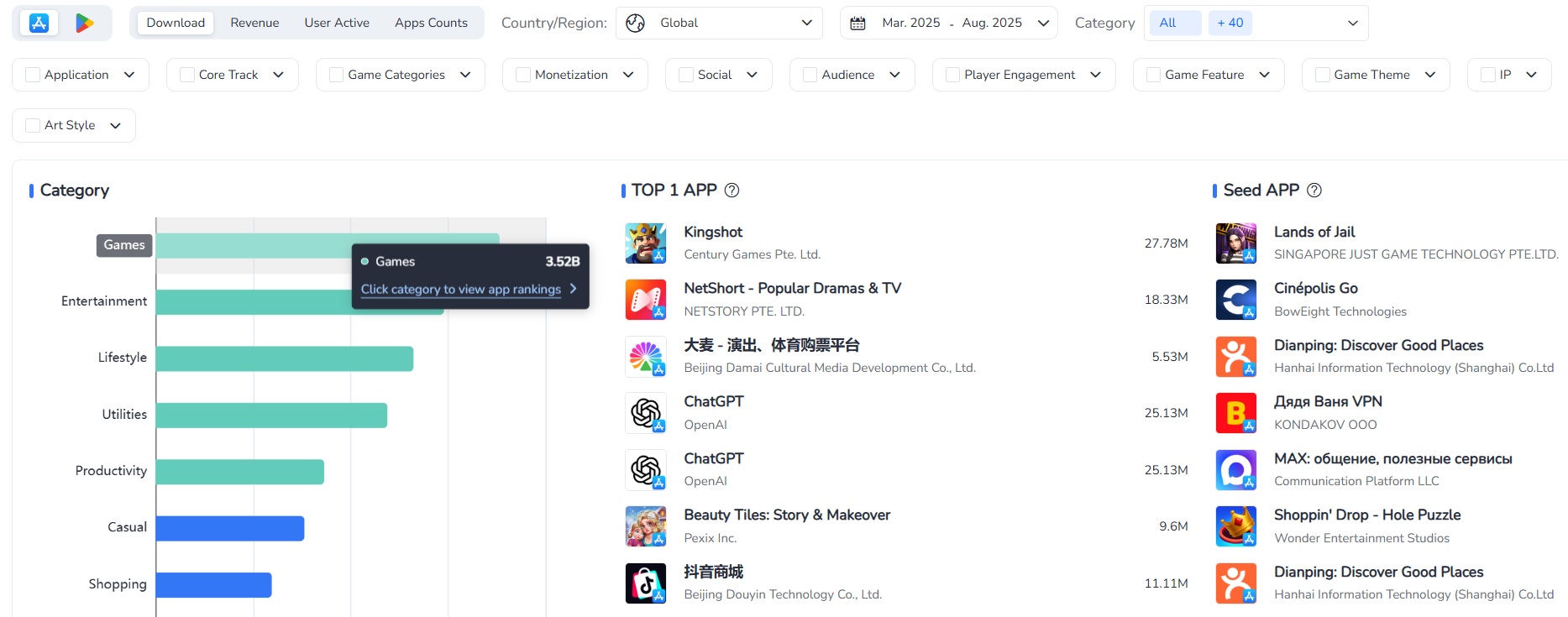Select the Games category label
This screenshot has height=617, width=1568.
(x=124, y=245)
